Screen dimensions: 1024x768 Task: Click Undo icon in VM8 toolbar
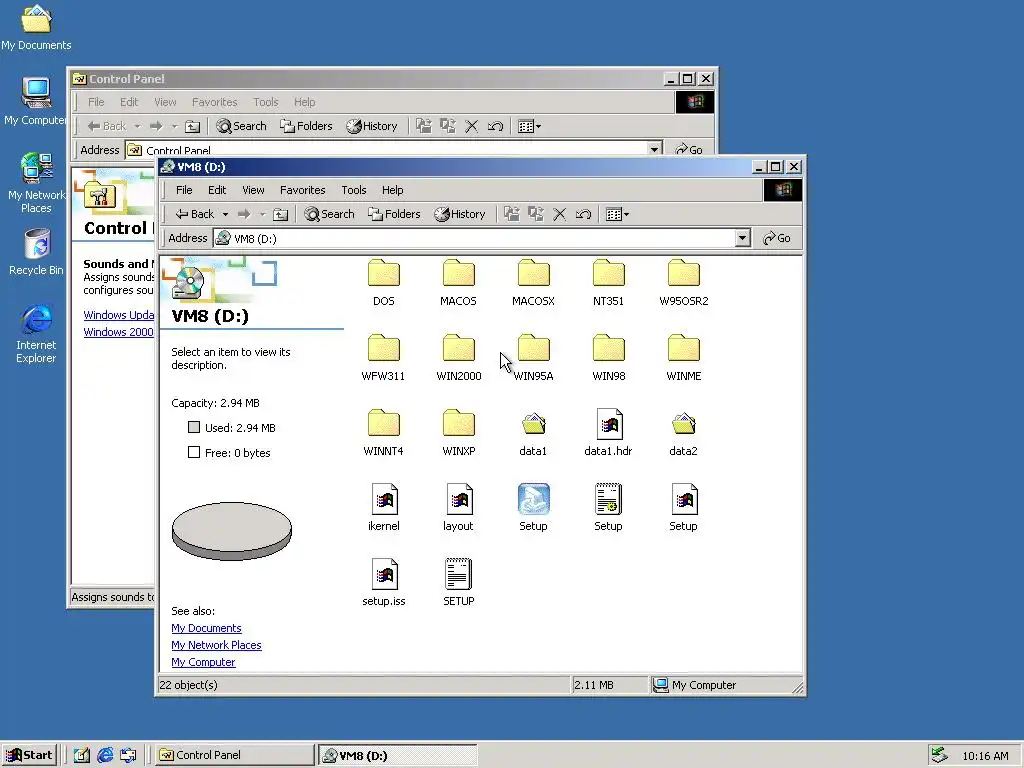584,214
